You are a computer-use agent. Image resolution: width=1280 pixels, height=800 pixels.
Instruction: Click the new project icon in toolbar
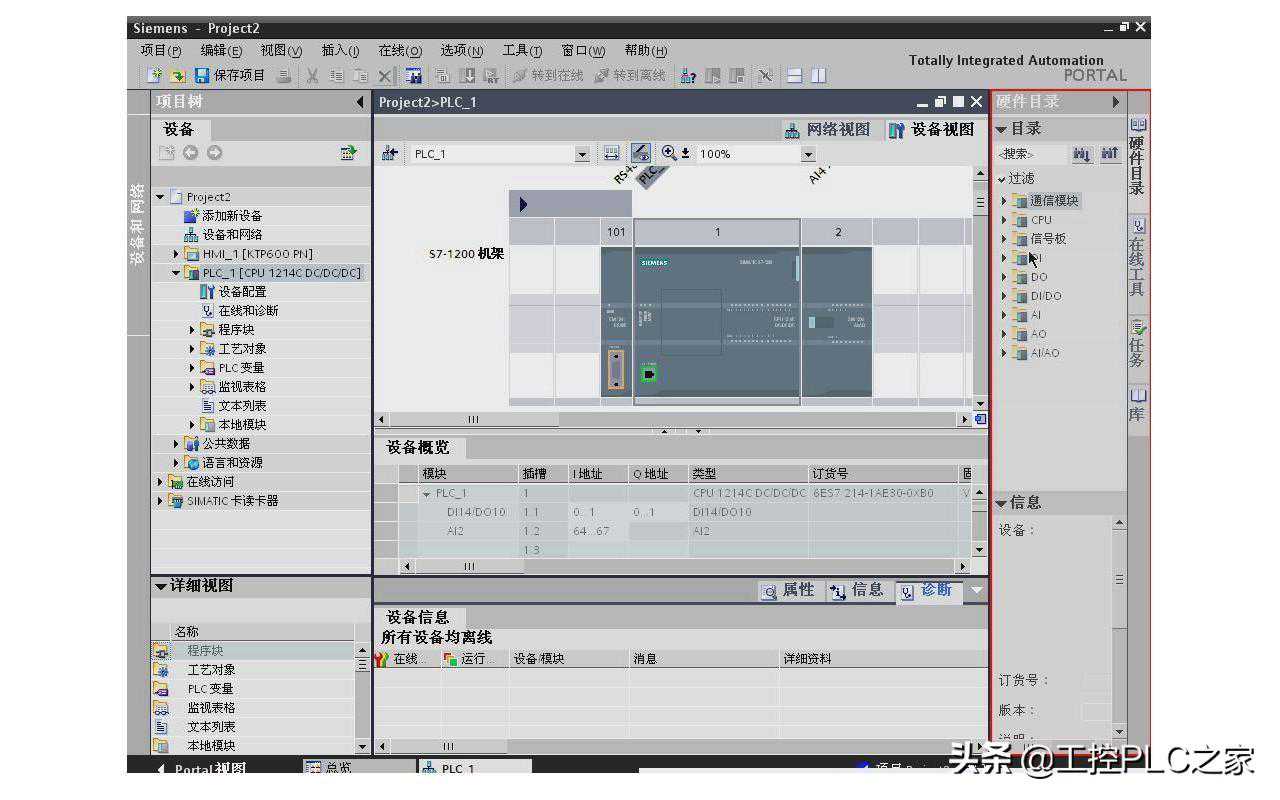154,76
